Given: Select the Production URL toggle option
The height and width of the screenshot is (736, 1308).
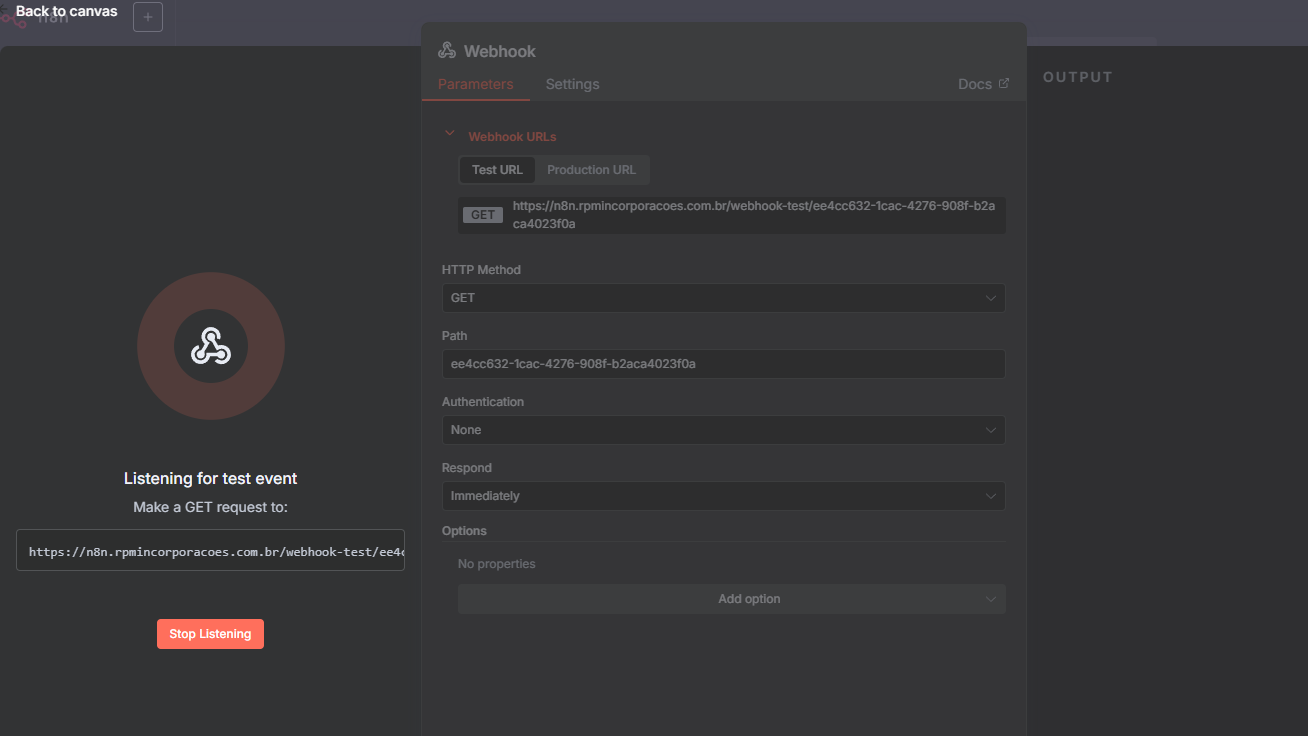Looking at the screenshot, I should pos(592,170).
